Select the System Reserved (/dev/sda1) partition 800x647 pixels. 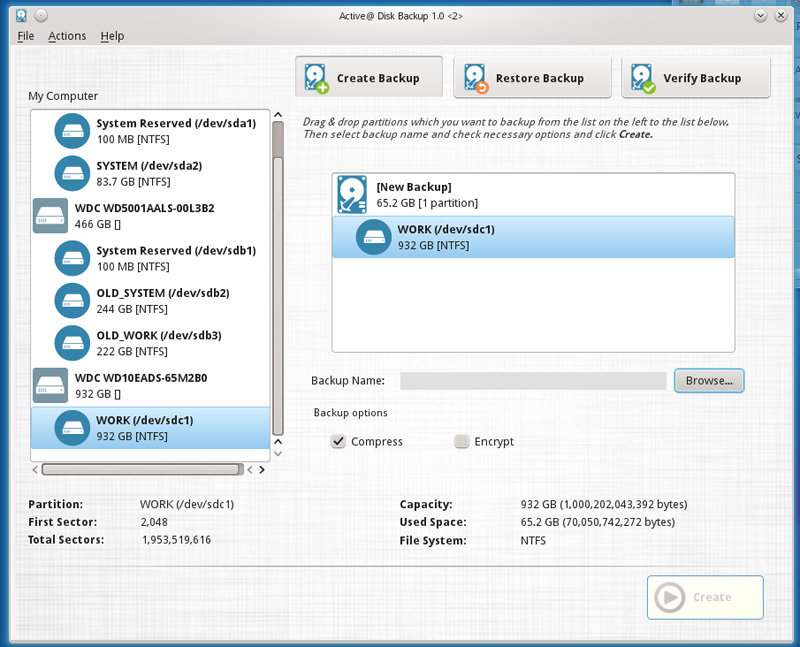click(x=151, y=131)
